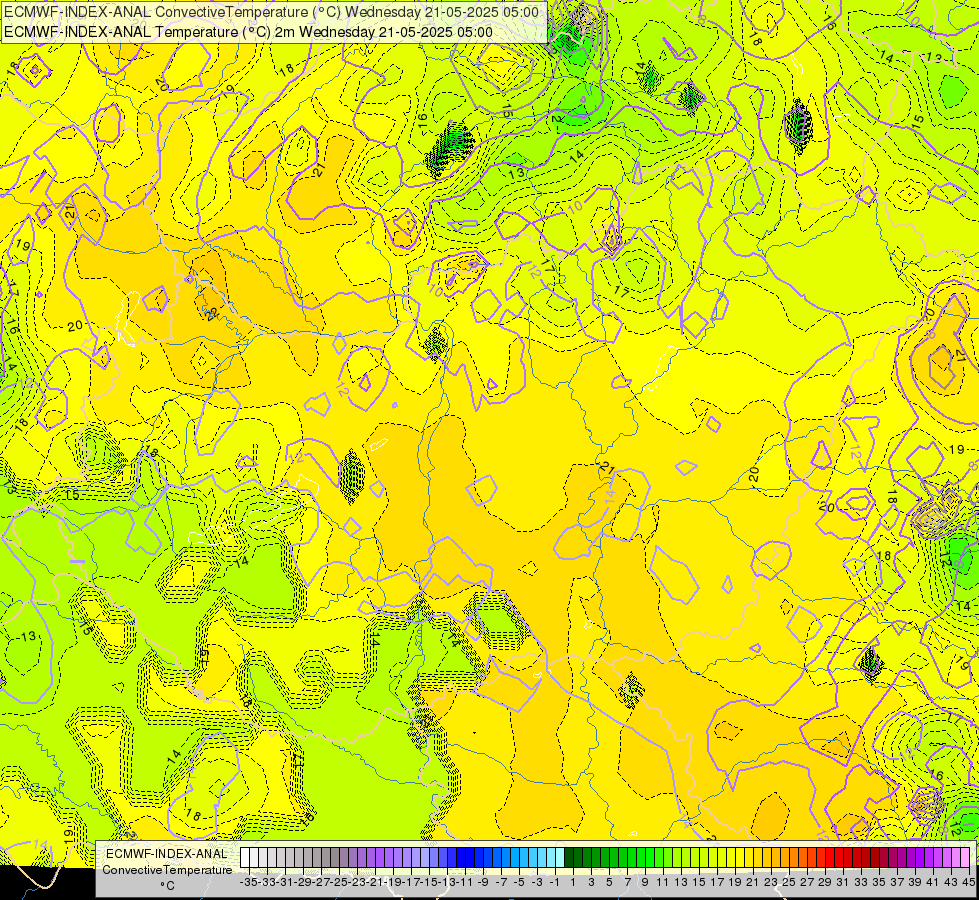
Task: Click legend scale value -23
Action: coord(358,882)
